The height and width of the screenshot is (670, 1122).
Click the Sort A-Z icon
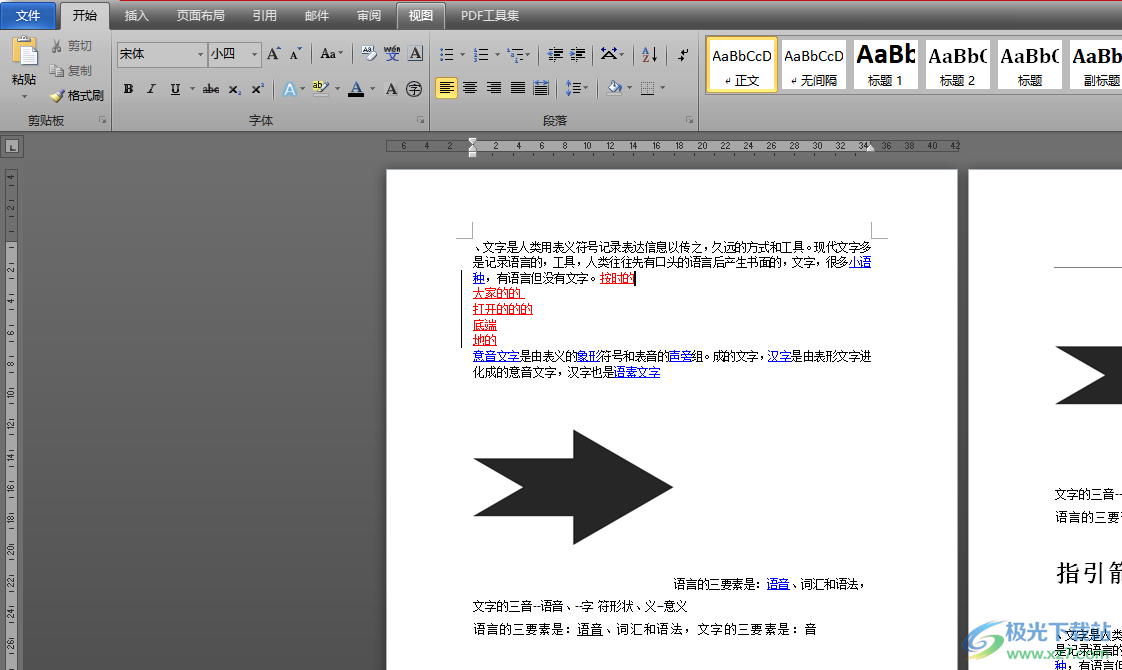coord(650,54)
